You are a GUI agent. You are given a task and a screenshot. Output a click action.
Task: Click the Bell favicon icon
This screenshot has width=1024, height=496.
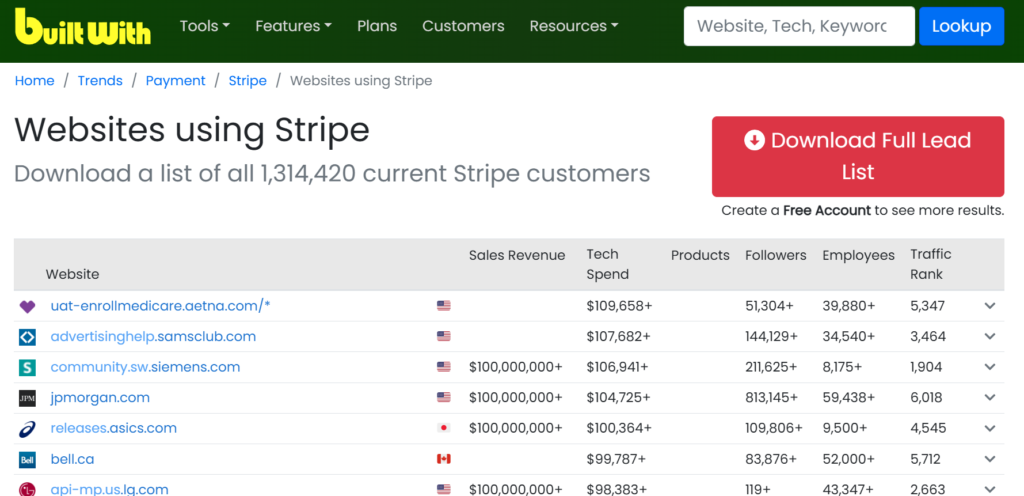[x=27, y=460]
